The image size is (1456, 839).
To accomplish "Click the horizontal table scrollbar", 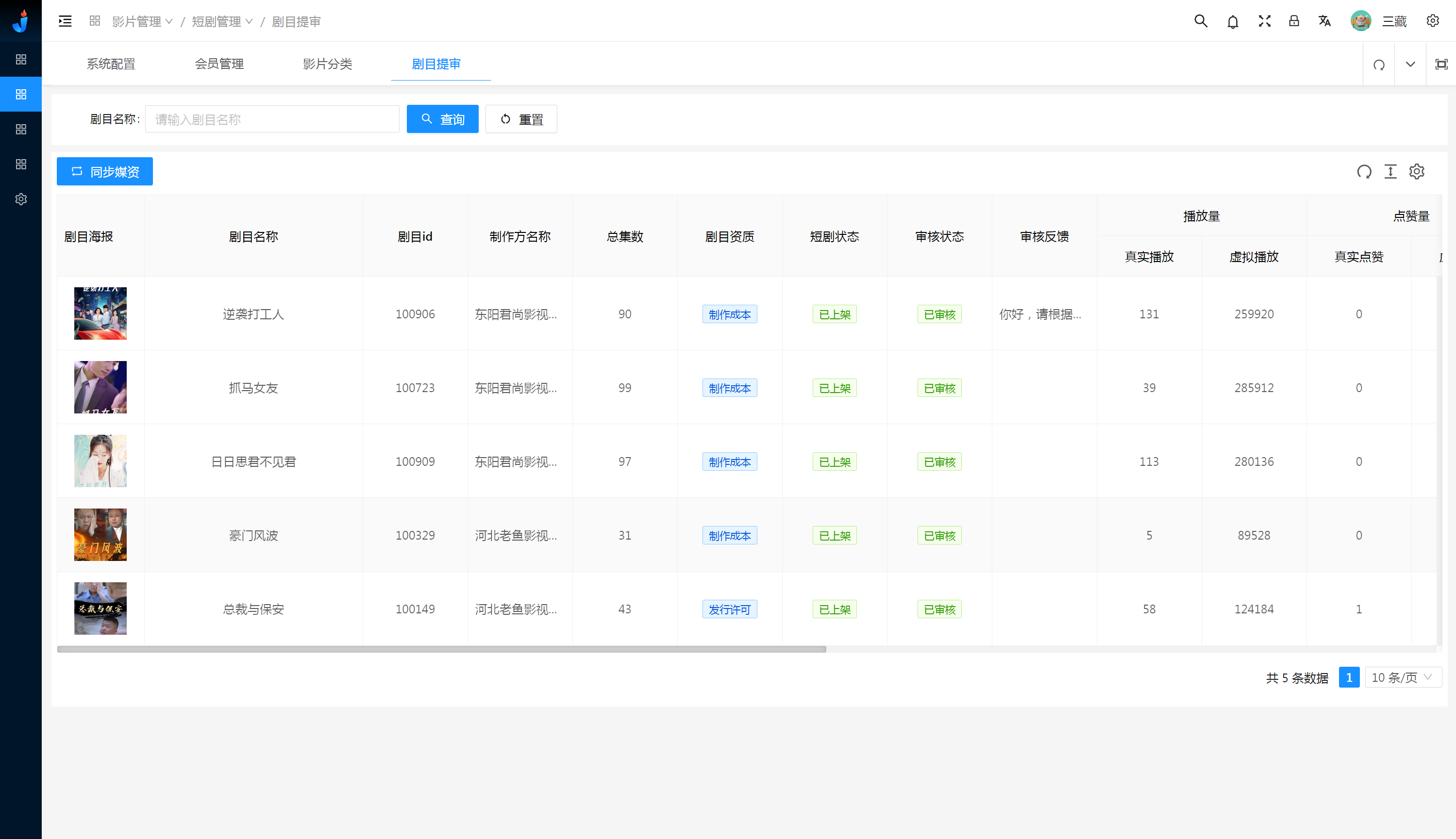I will [441, 649].
